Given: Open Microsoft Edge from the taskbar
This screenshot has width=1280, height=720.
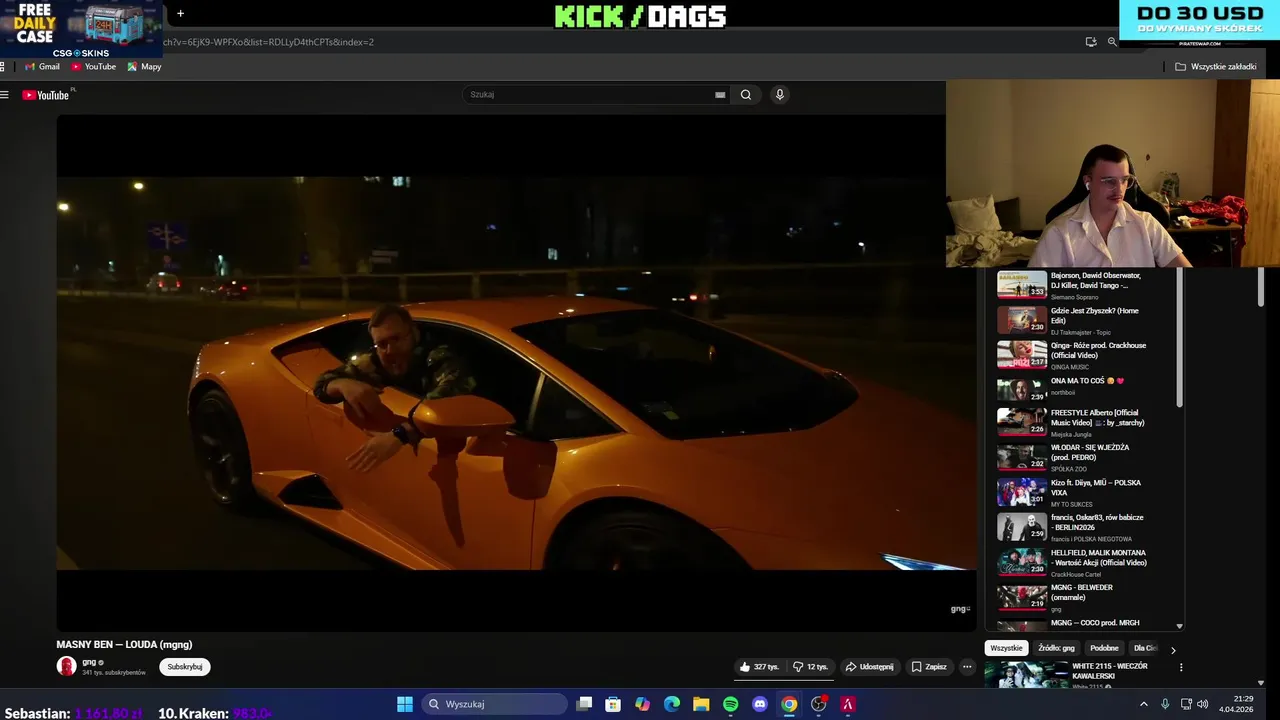Looking at the screenshot, I should click(672, 704).
